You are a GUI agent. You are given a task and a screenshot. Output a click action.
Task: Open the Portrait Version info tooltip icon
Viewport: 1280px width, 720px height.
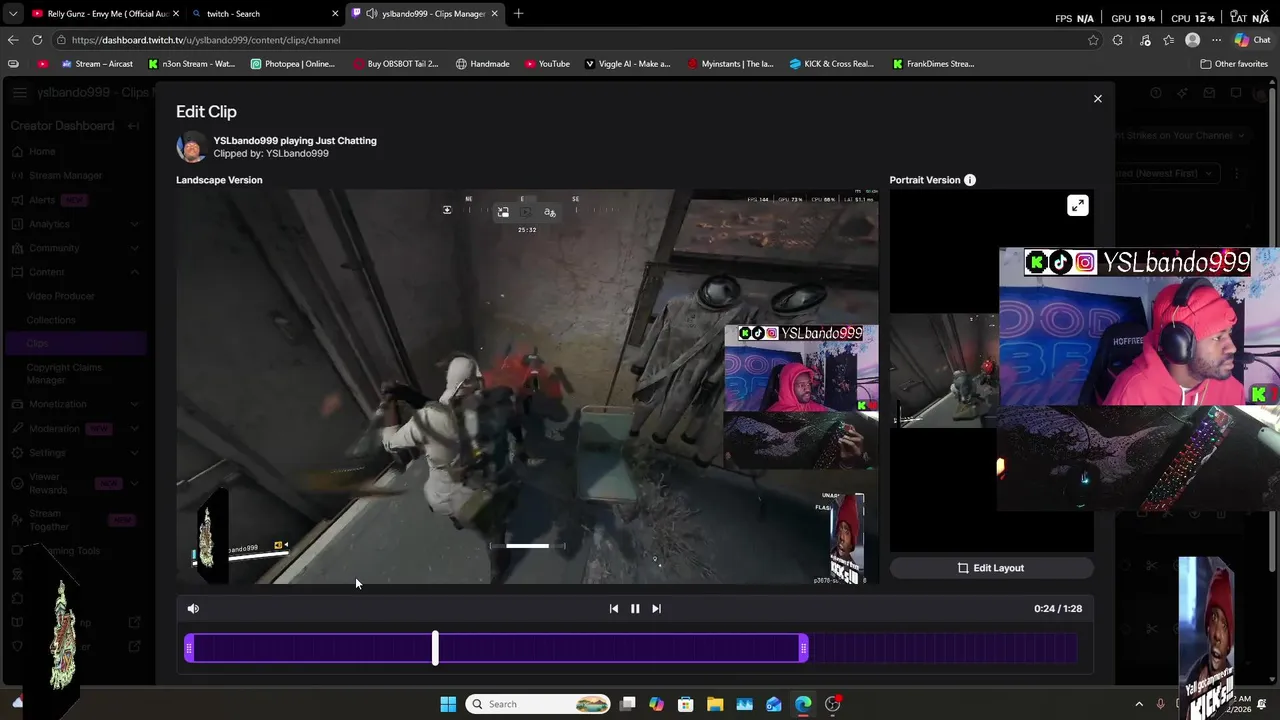tap(970, 180)
